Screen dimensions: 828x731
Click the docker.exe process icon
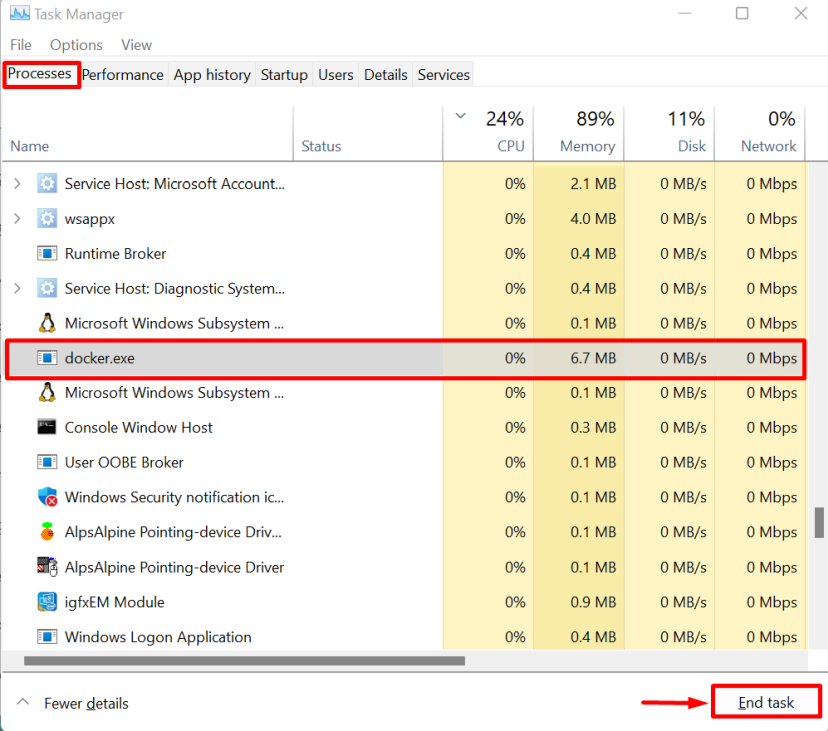tap(47, 358)
